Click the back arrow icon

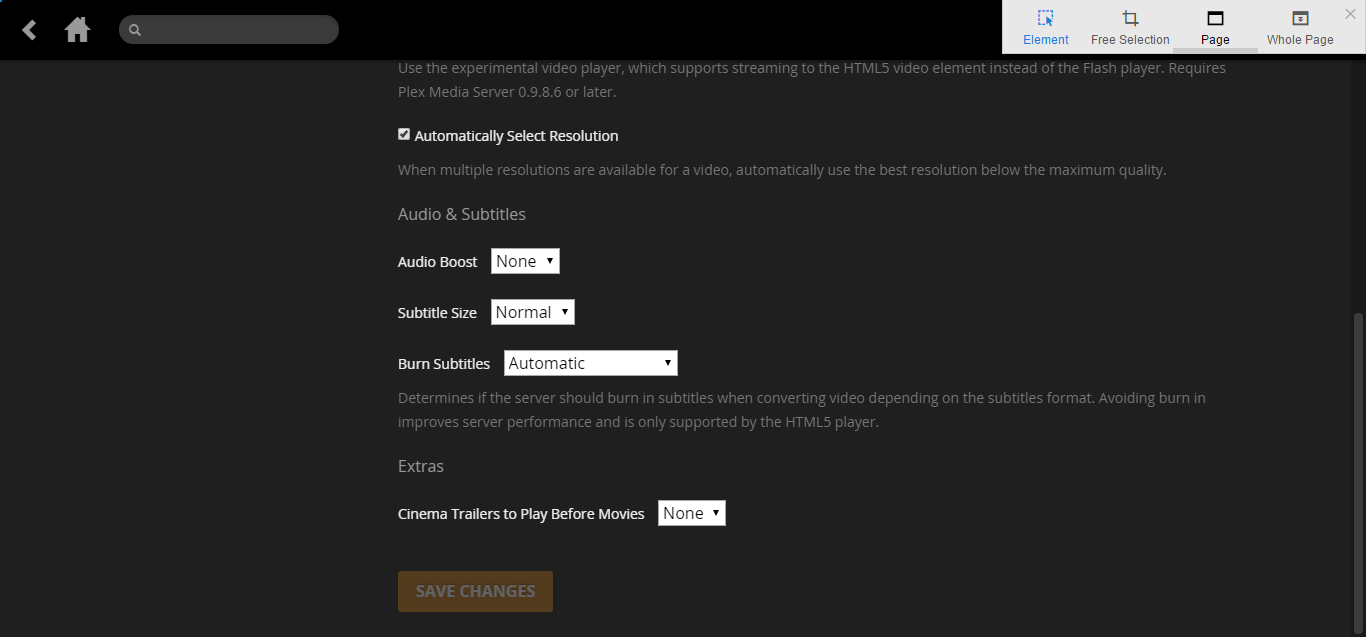click(x=29, y=30)
